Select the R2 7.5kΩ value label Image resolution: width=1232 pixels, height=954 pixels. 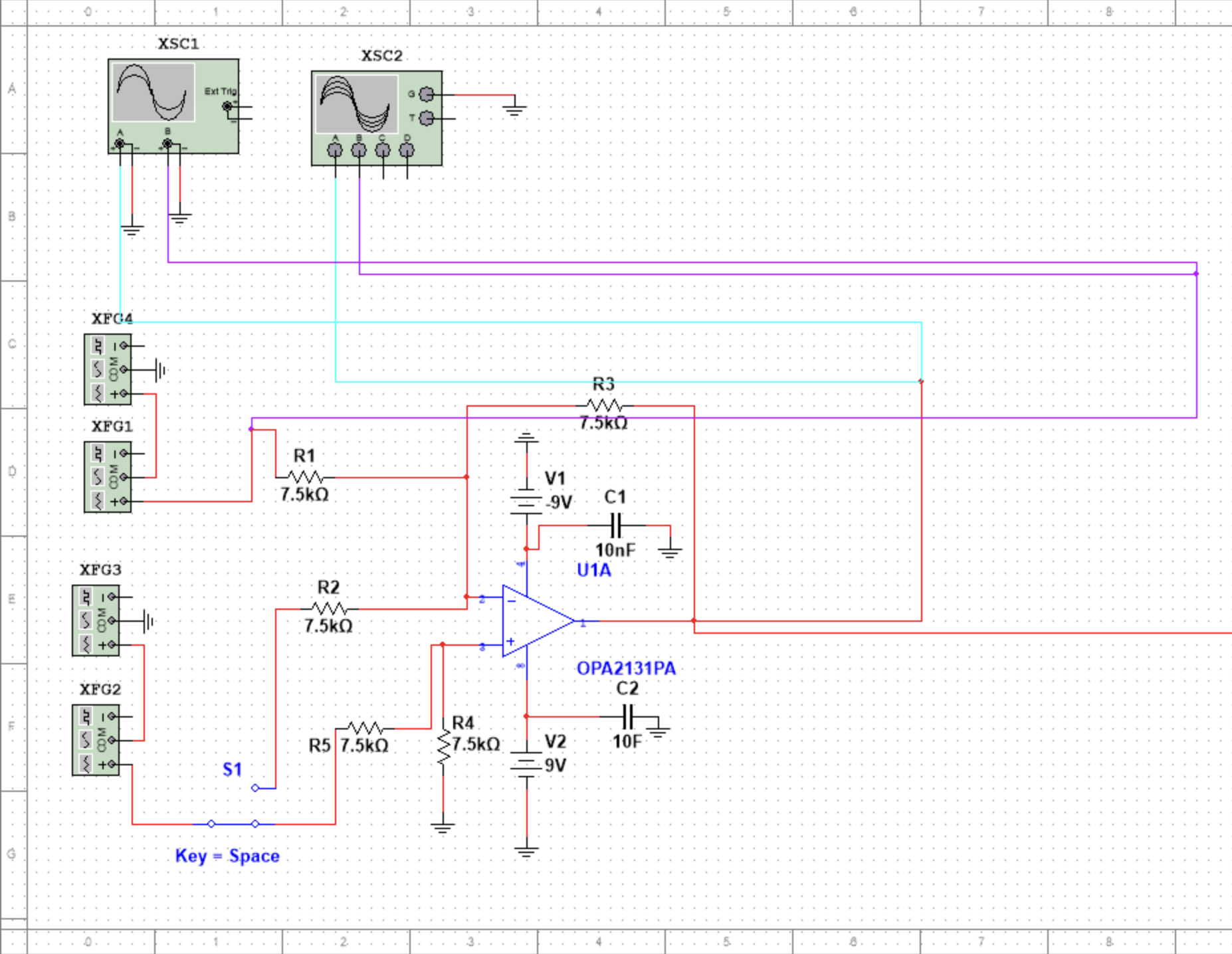[328, 625]
